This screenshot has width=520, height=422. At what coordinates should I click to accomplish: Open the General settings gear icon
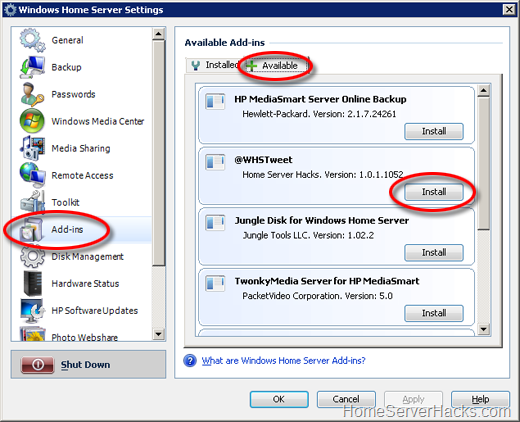pos(32,40)
